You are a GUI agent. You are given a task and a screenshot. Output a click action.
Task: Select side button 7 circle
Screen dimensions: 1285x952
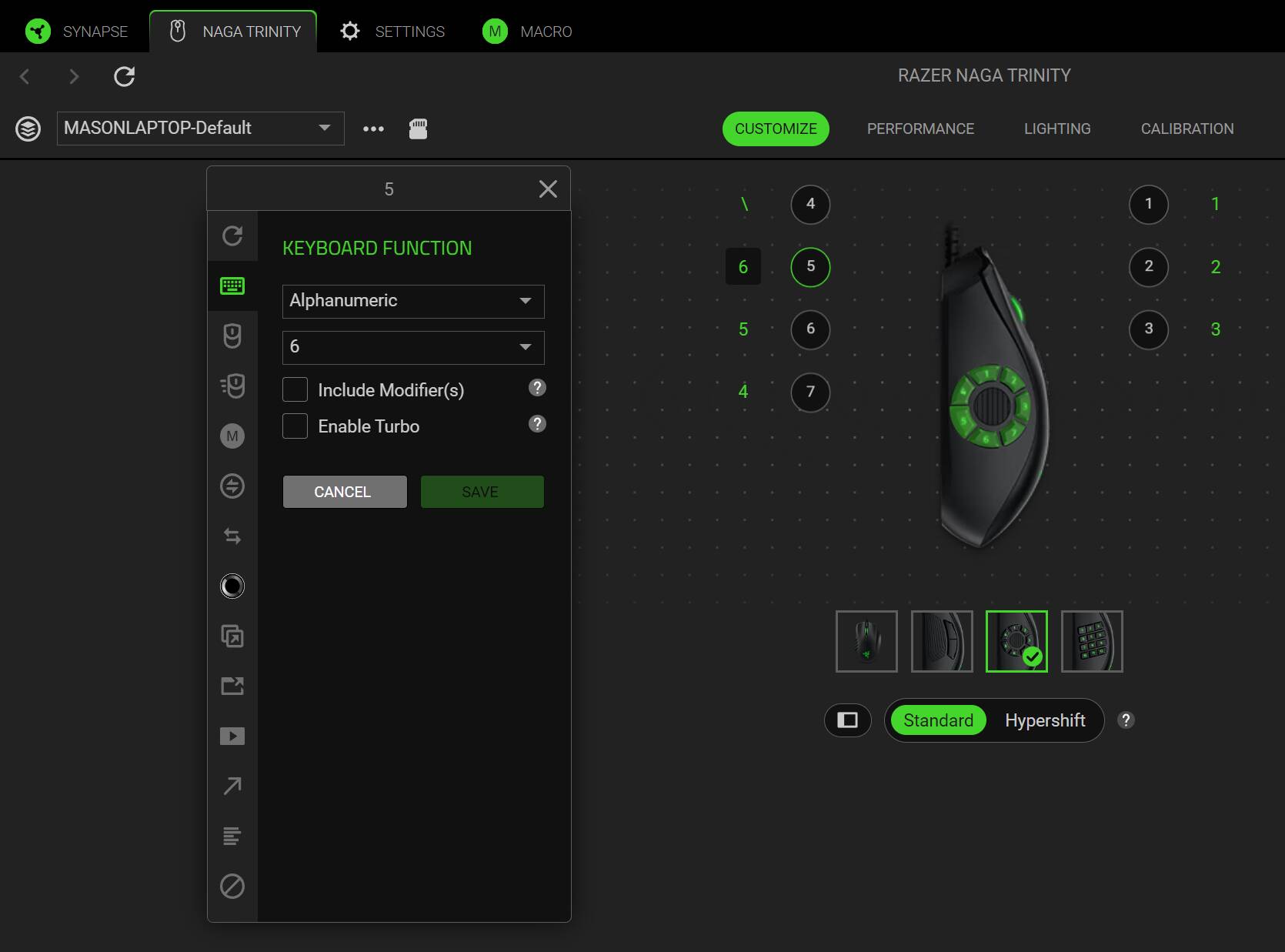click(x=810, y=392)
